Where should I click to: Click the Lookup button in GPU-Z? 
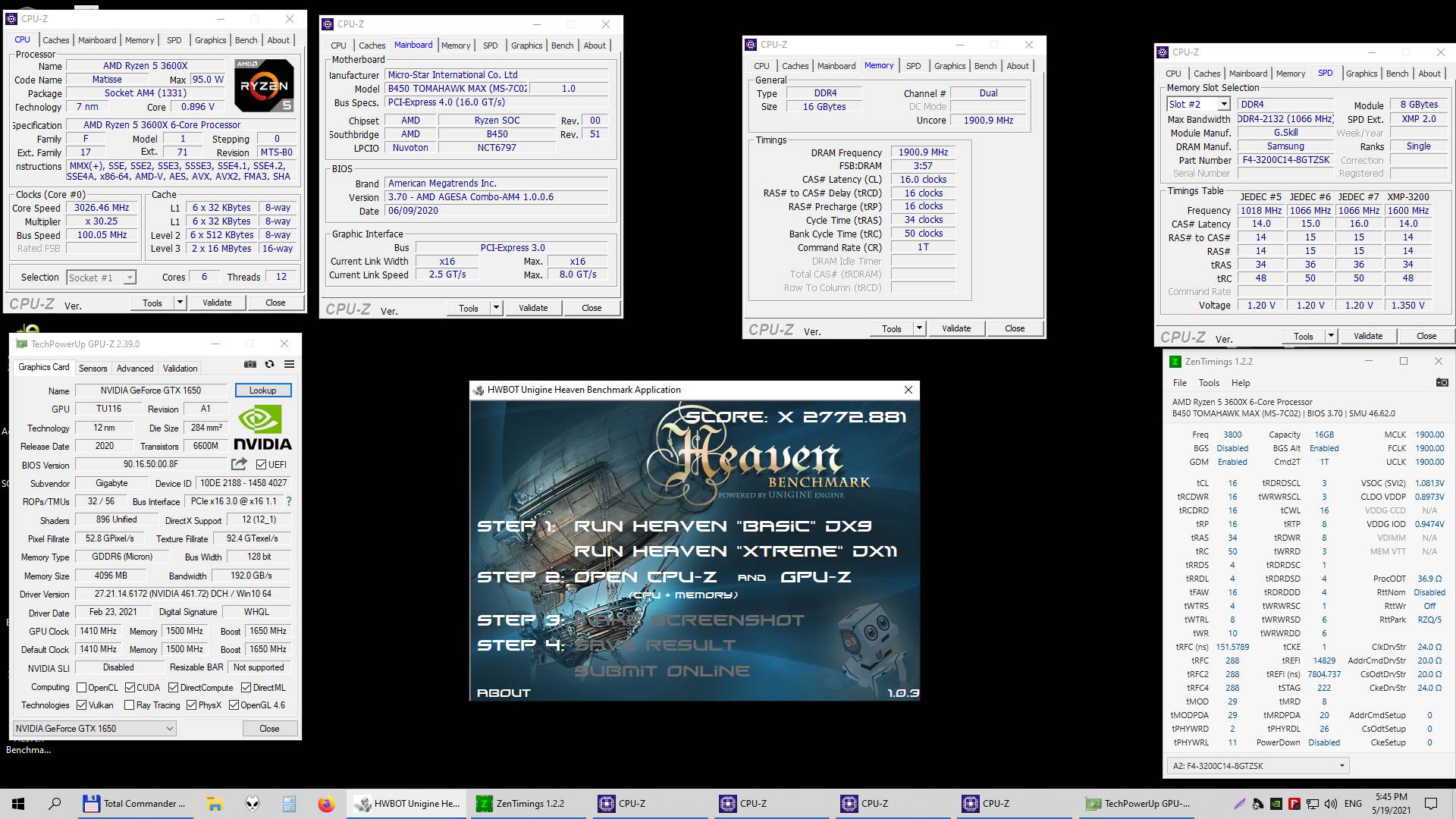(262, 391)
